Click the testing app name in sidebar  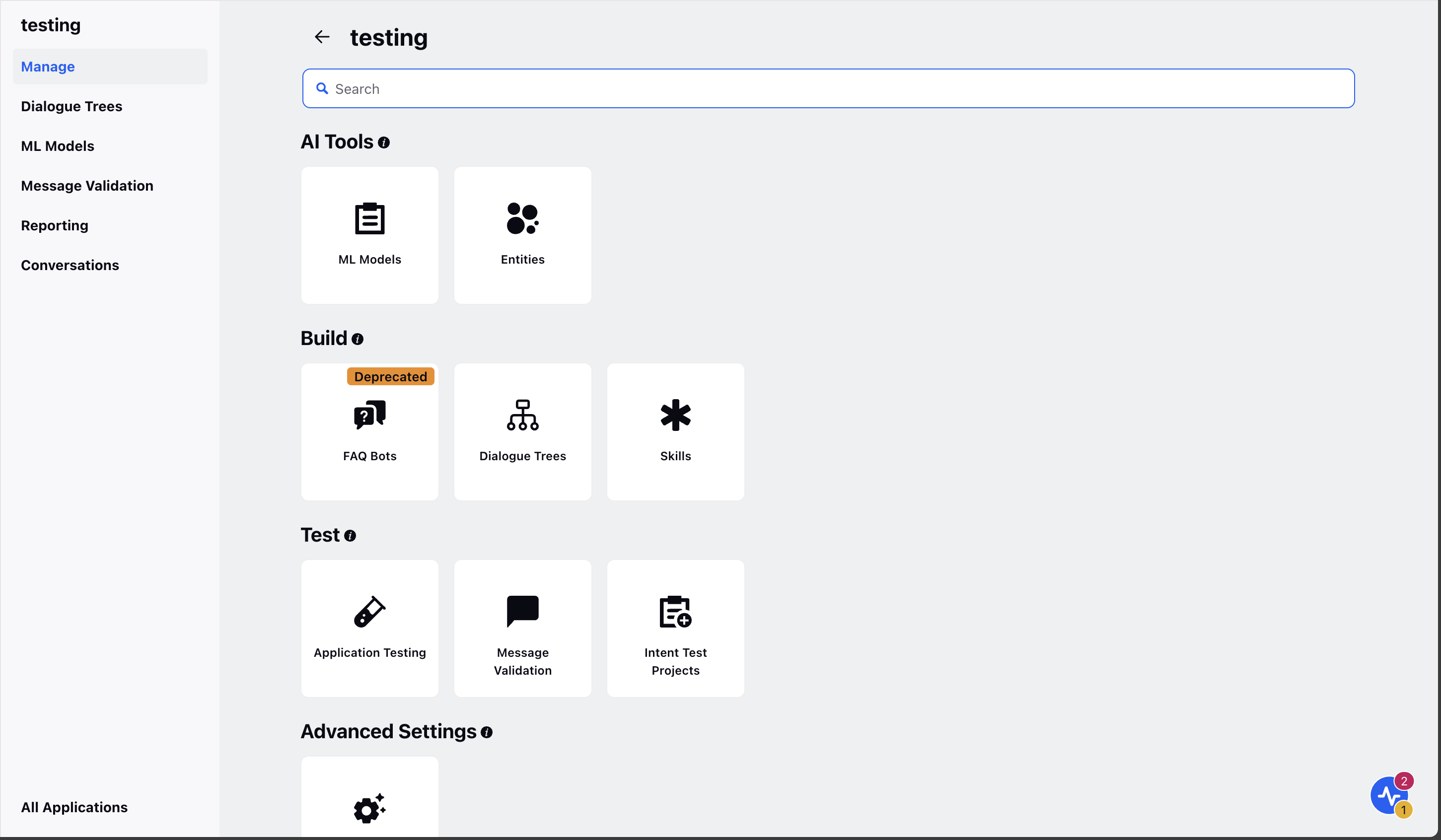tap(51, 25)
